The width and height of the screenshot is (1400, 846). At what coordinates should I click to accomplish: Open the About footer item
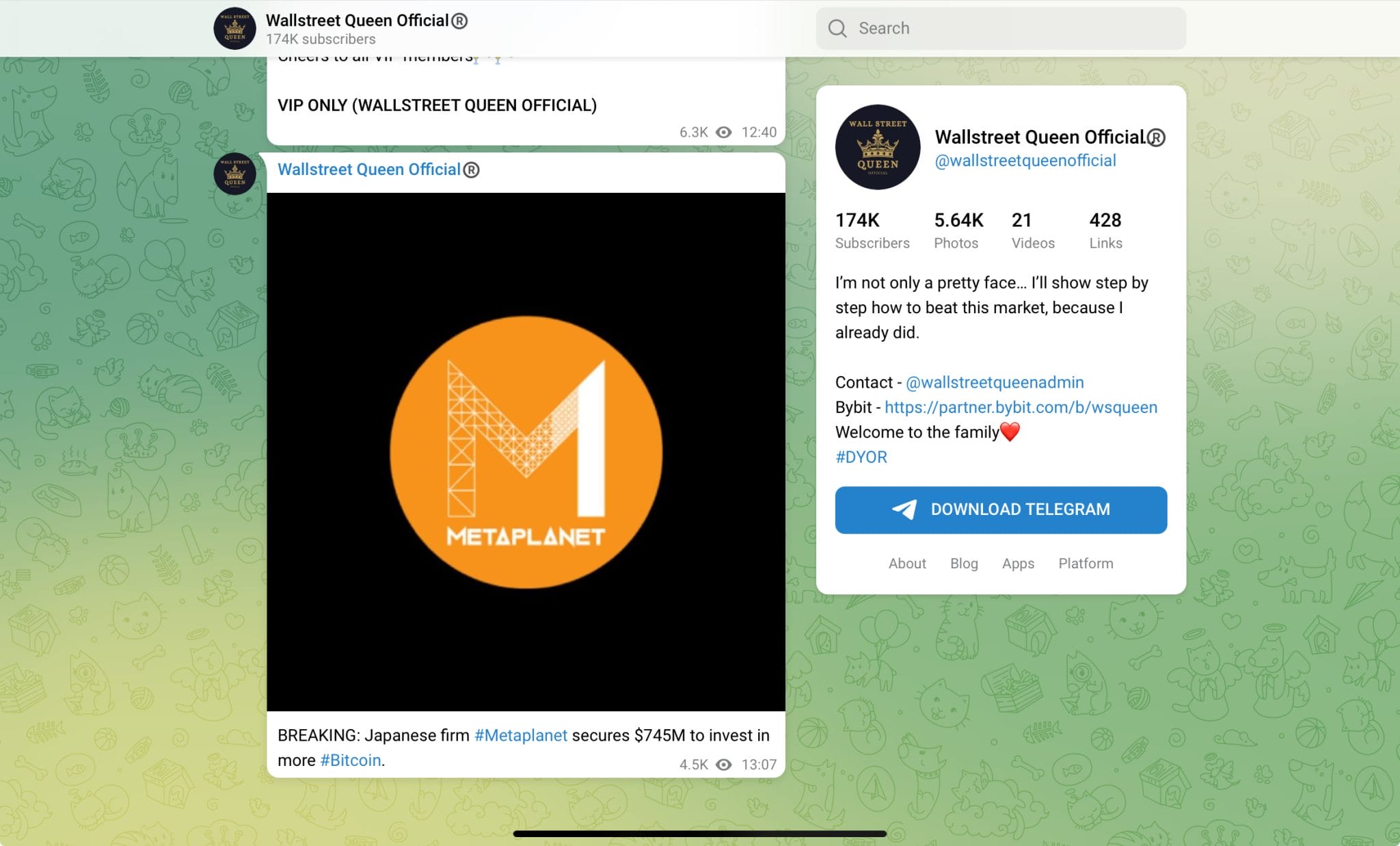pos(906,564)
